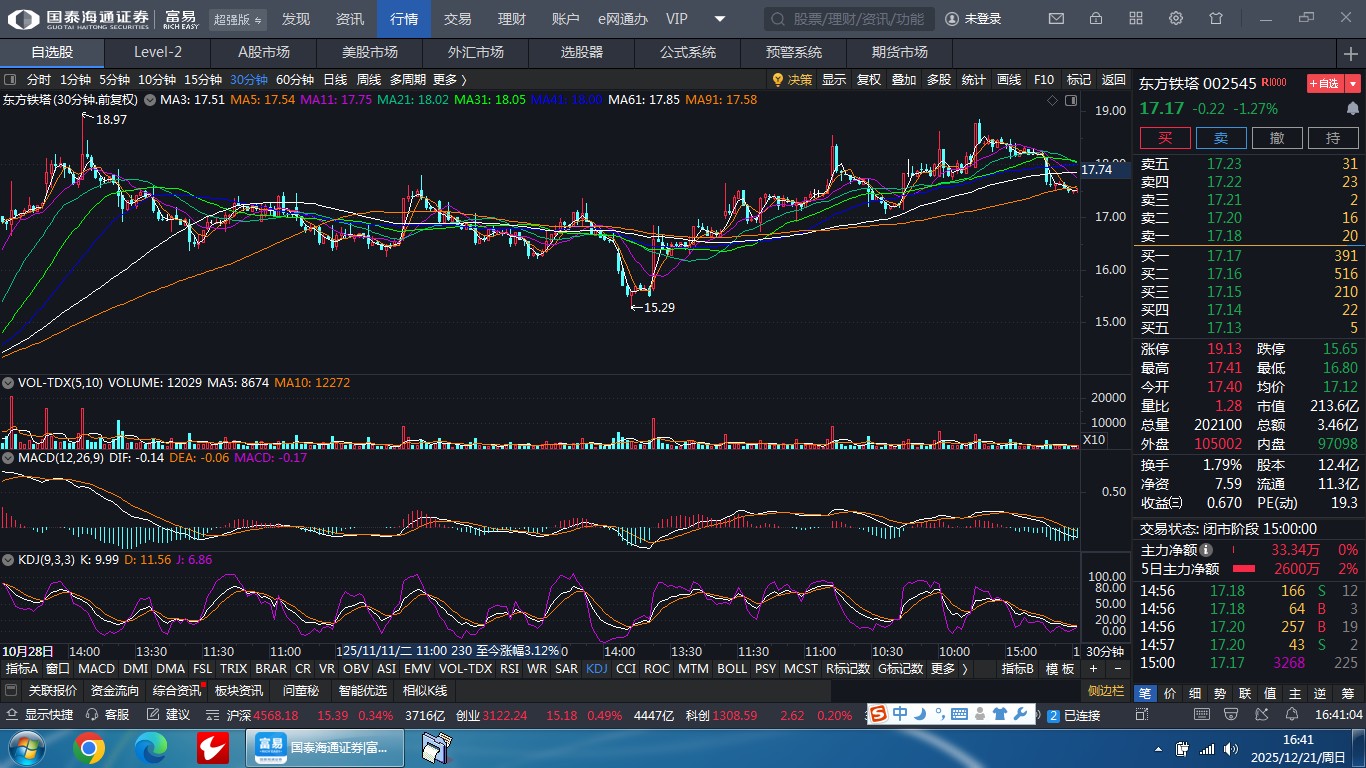Expand indicator menu beside 东方铁塔 chart title

point(150,100)
